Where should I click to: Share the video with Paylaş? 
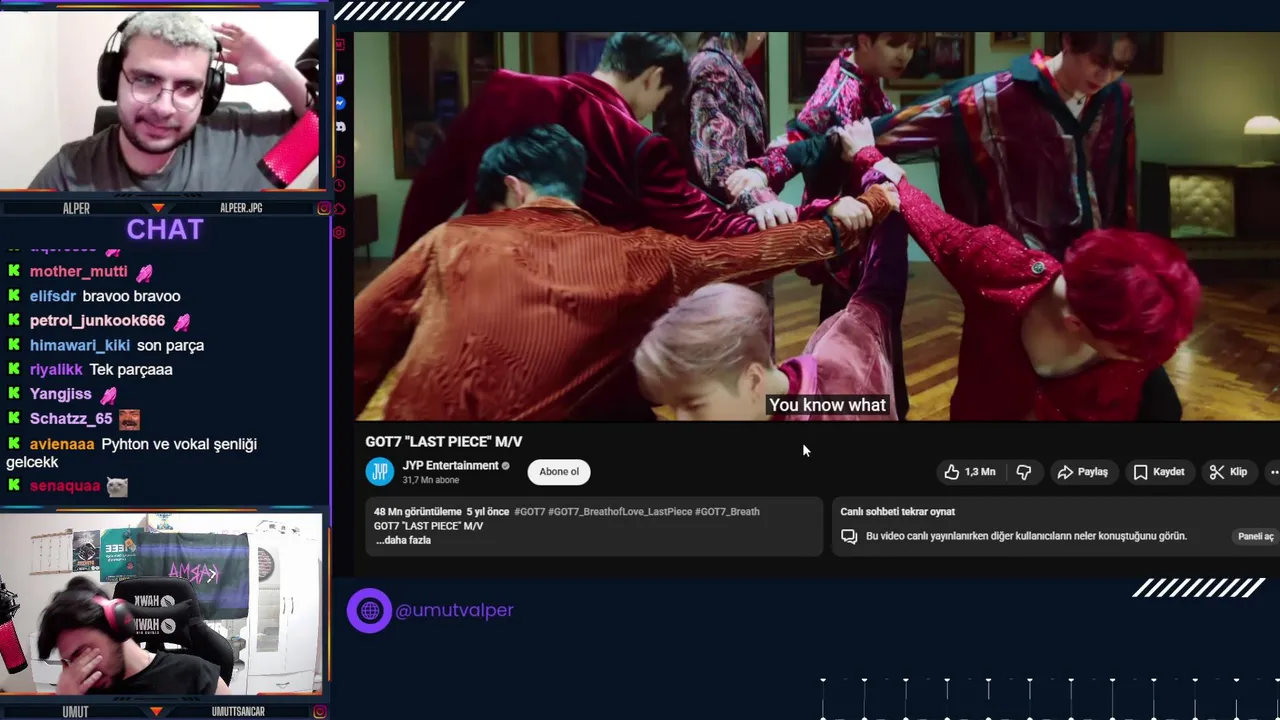[x=1082, y=472]
